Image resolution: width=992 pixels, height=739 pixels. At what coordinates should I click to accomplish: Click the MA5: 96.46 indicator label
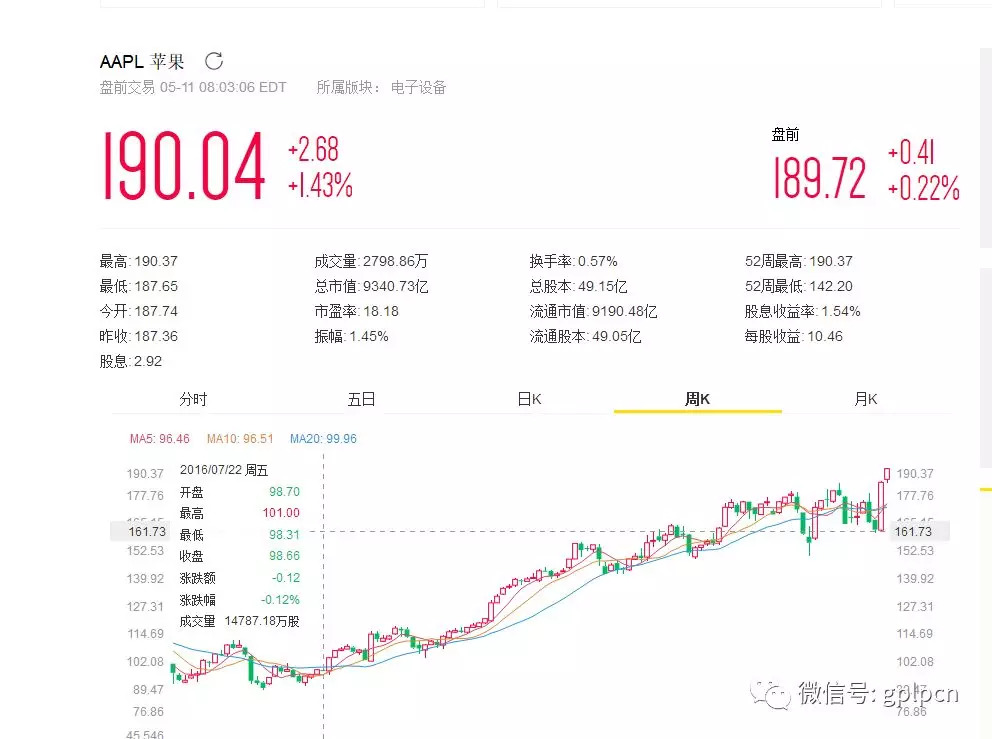point(159,438)
